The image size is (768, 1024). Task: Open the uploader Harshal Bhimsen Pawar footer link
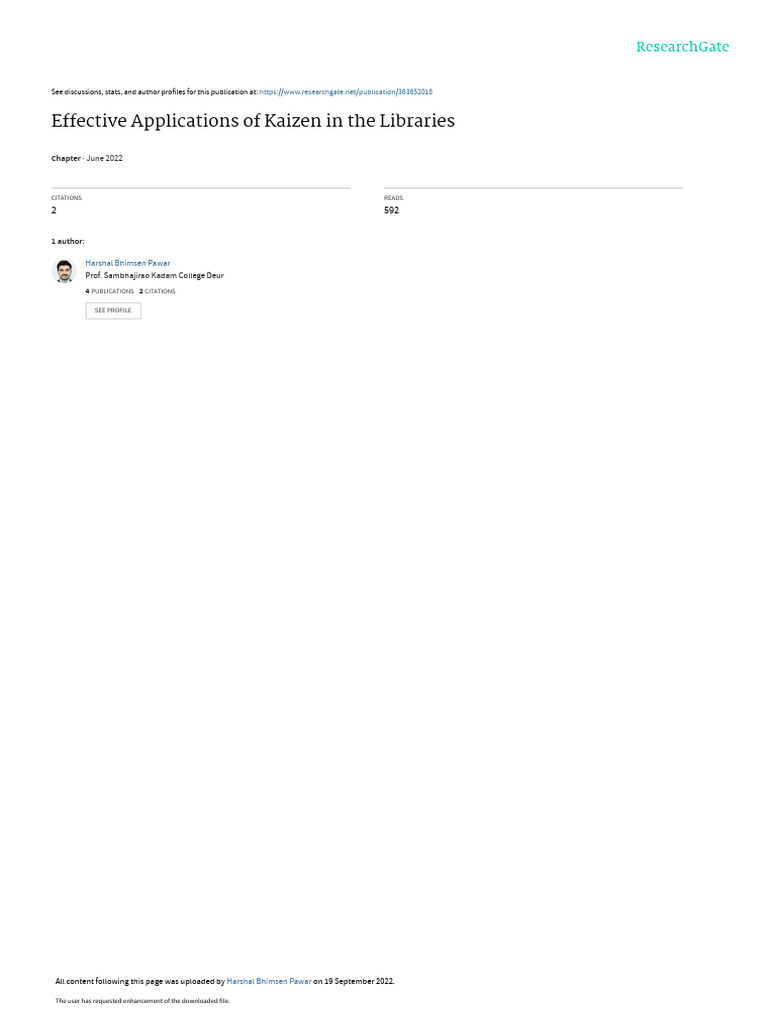click(x=268, y=981)
